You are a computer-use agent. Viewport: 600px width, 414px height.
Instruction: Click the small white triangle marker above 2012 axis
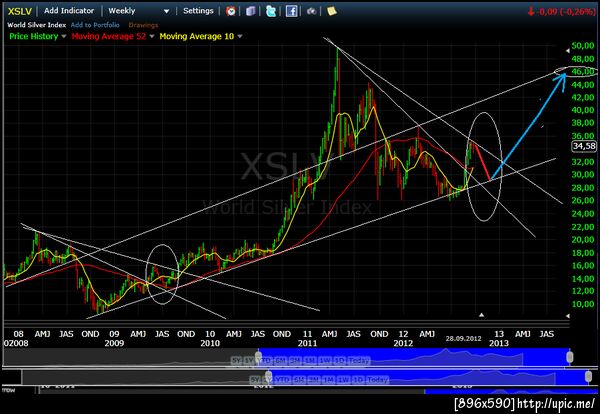(482, 315)
